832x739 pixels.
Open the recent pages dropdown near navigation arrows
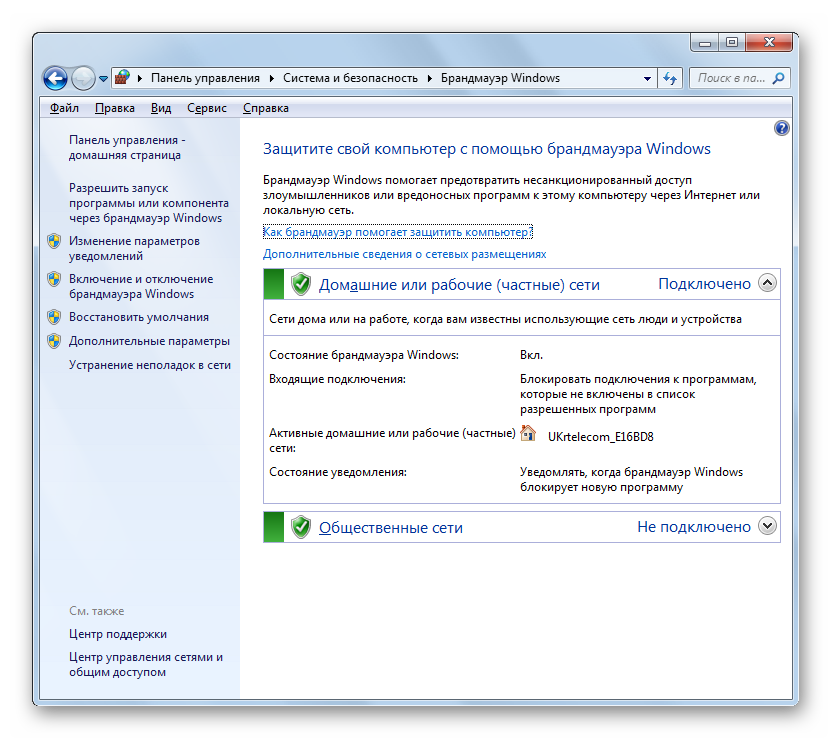[103, 79]
